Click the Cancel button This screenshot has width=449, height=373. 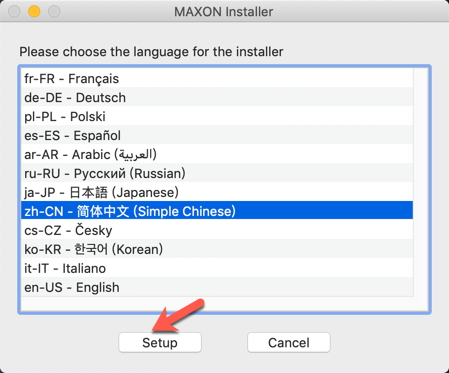pos(289,342)
